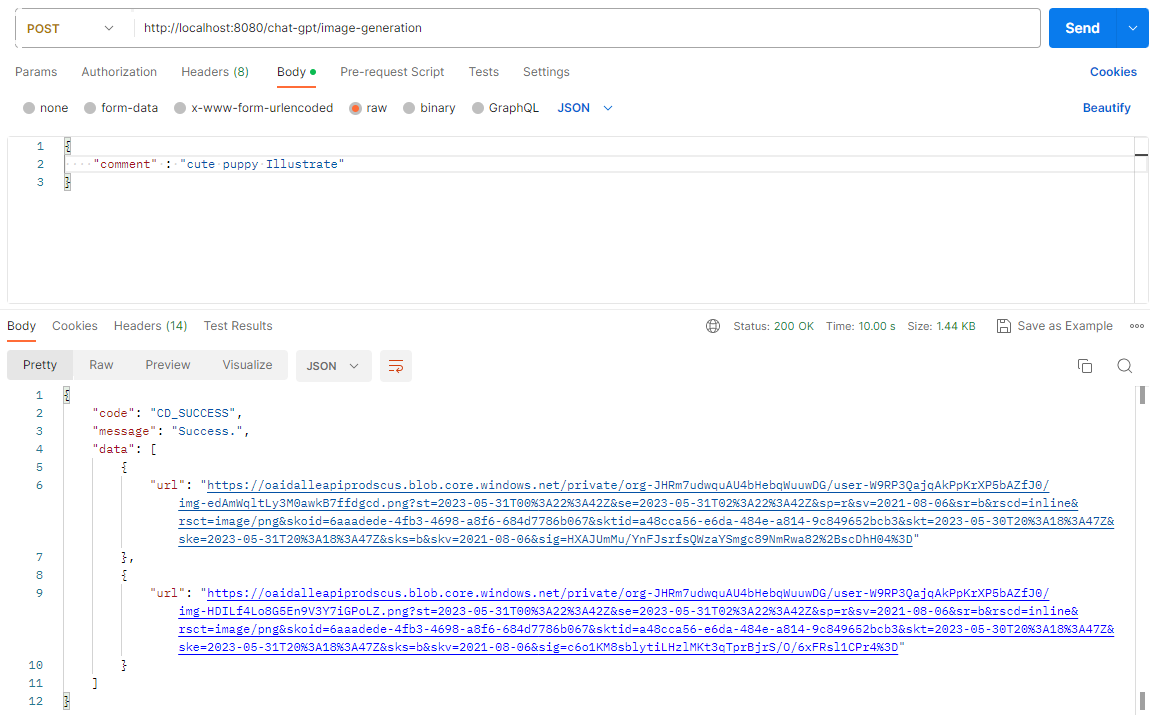Select the binary radio button

pyautogui.click(x=409, y=108)
